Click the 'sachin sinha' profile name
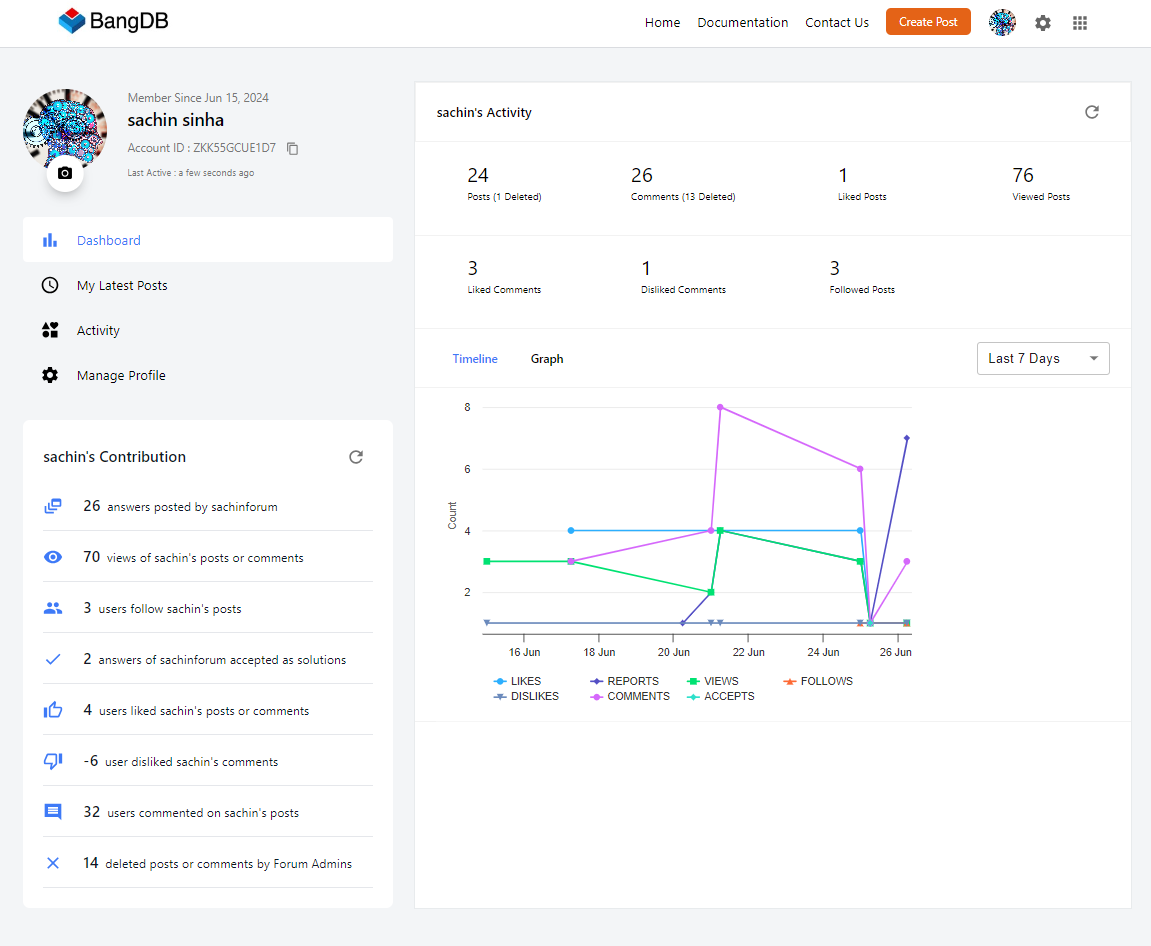This screenshot has width=1151, height=946. (x=175, y=120)
